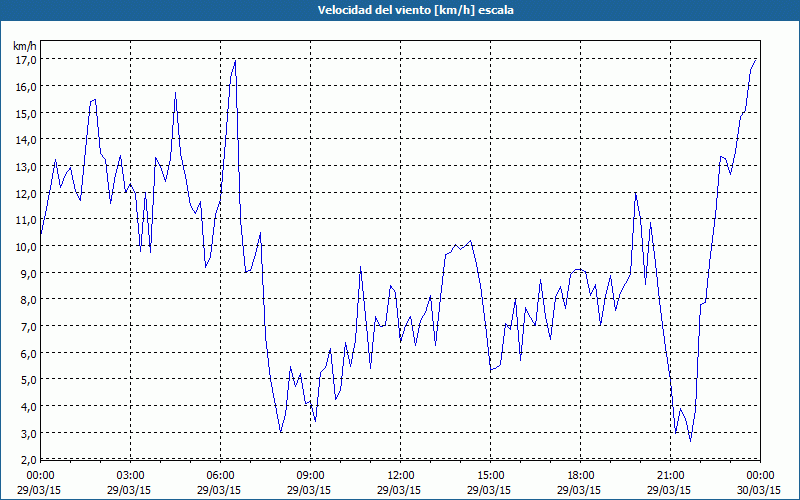The image size is (800, 500).
Task: Click the 12,0 y-axis value
Action: (26, 194)
